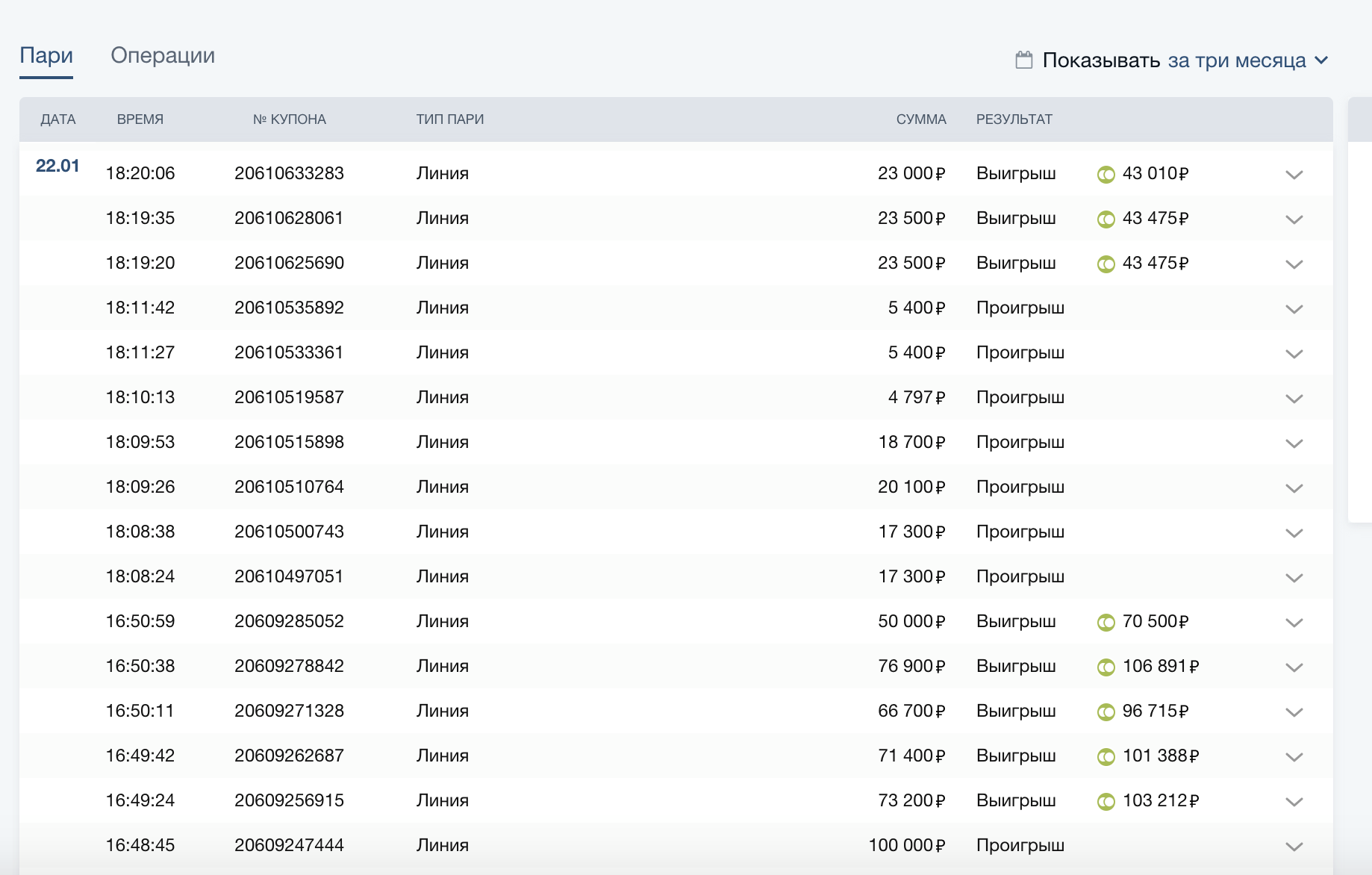Expand details for coupon 20610633283
The image size is (1372, 875).
(x=1294, y=175)
